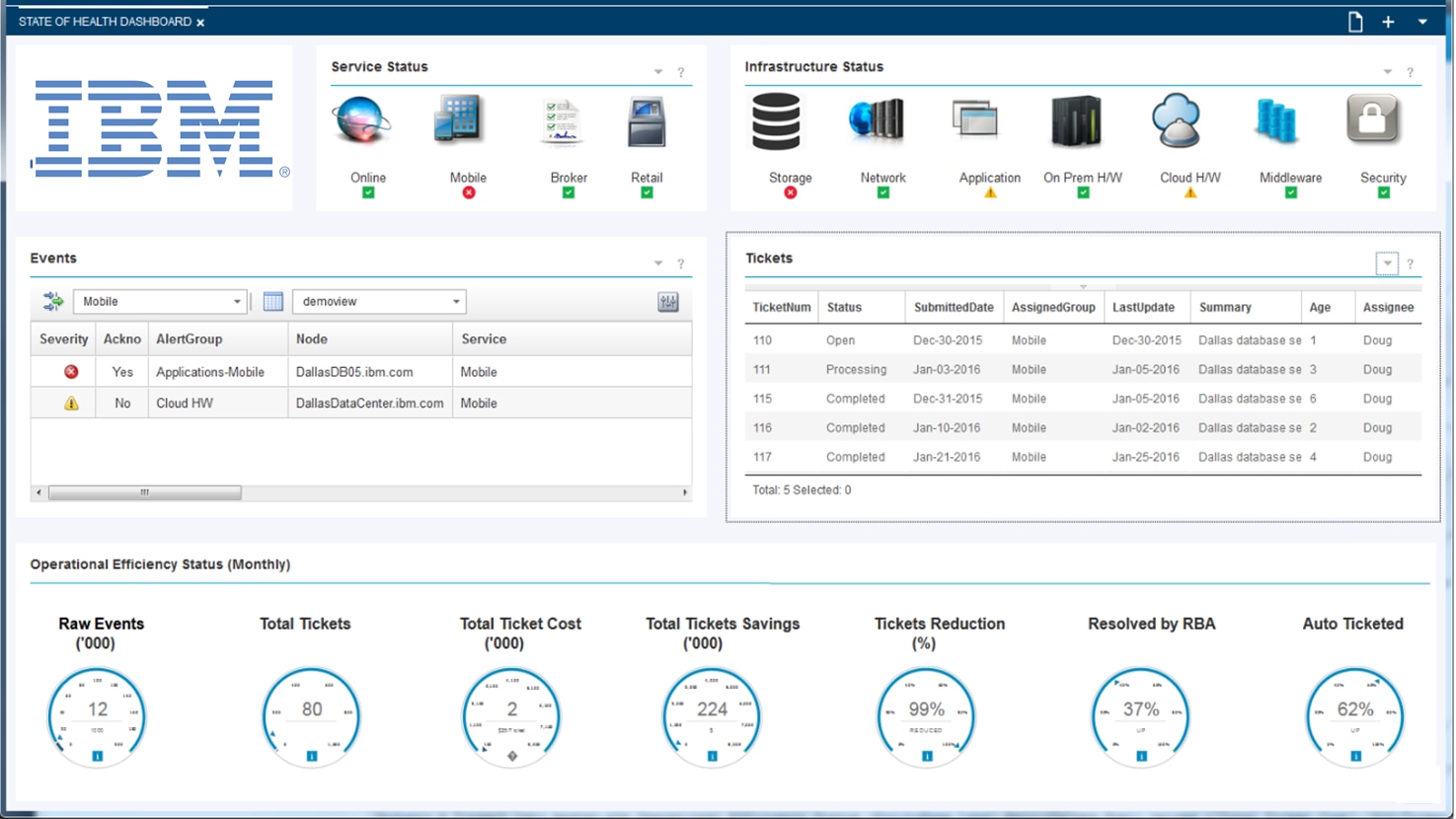Expand the Tickets panel options dropdown
The image size is (1456, 819).
click(x=1387, y=262)
